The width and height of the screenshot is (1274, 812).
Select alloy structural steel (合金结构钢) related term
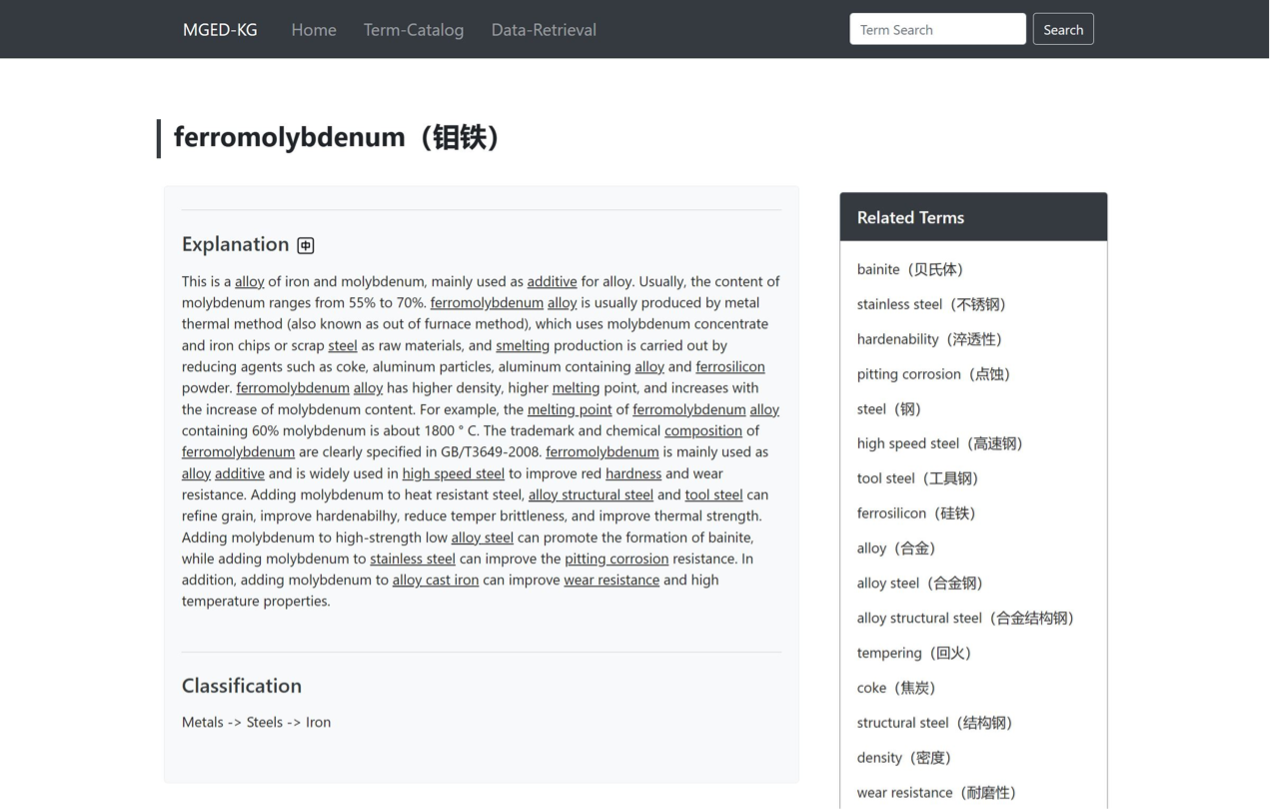[964, 618]
